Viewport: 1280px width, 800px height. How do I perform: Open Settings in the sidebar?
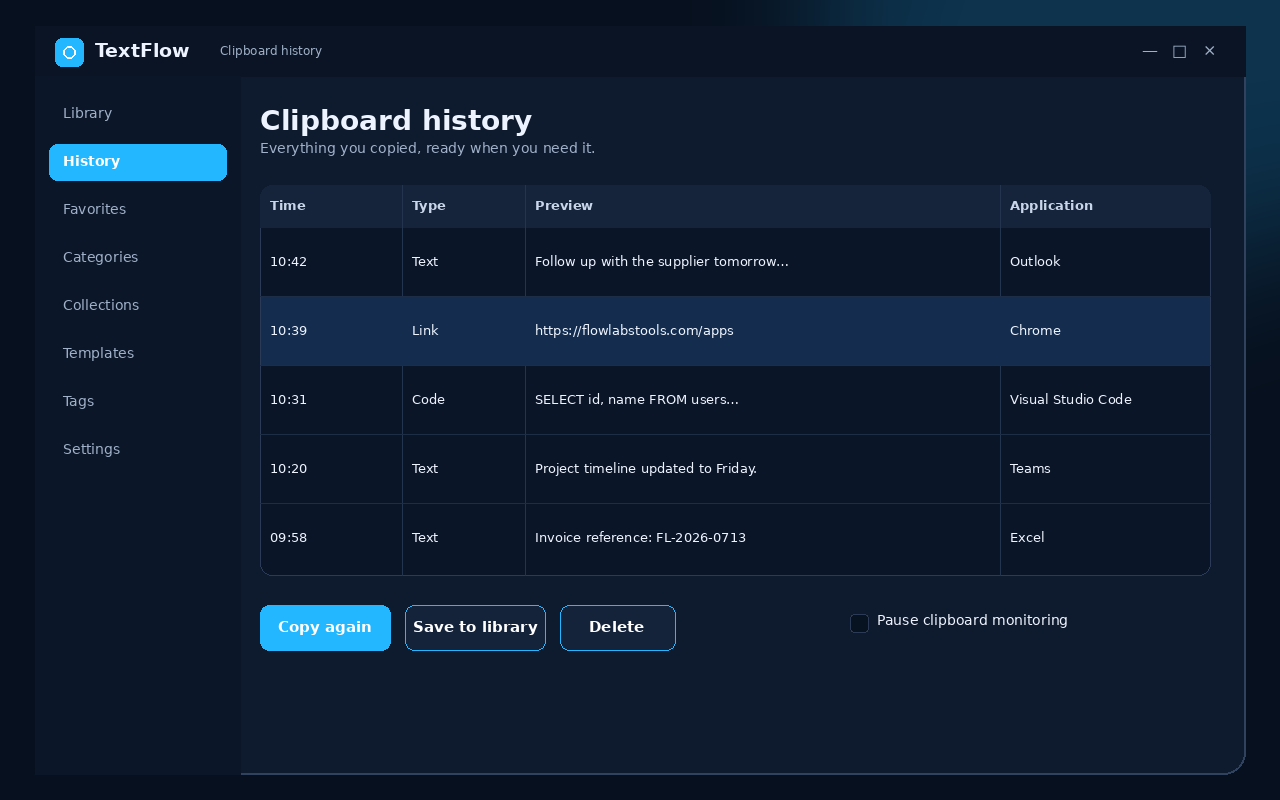pyautogui.click(x=138, y=450)
